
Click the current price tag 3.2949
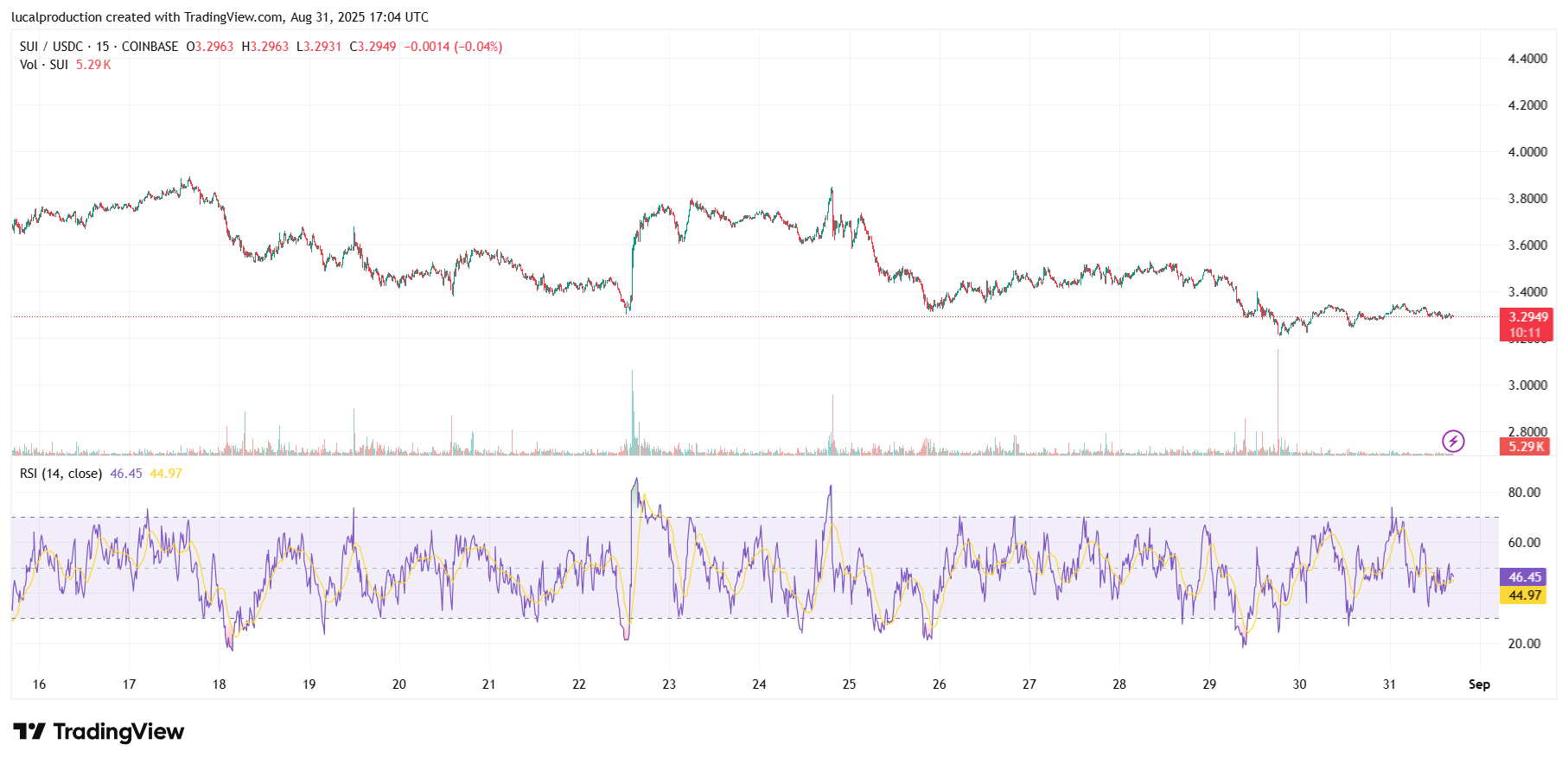[x=1526, y=317]
